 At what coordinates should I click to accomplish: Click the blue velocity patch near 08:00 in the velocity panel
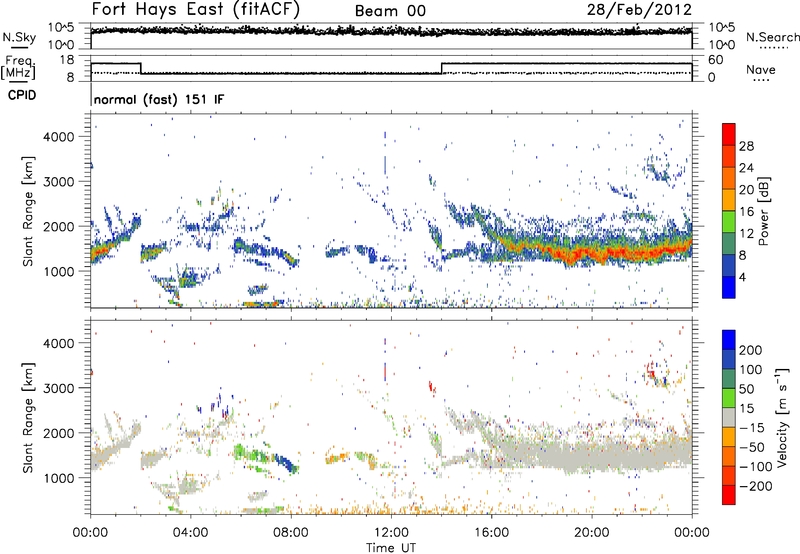point(287,463)
